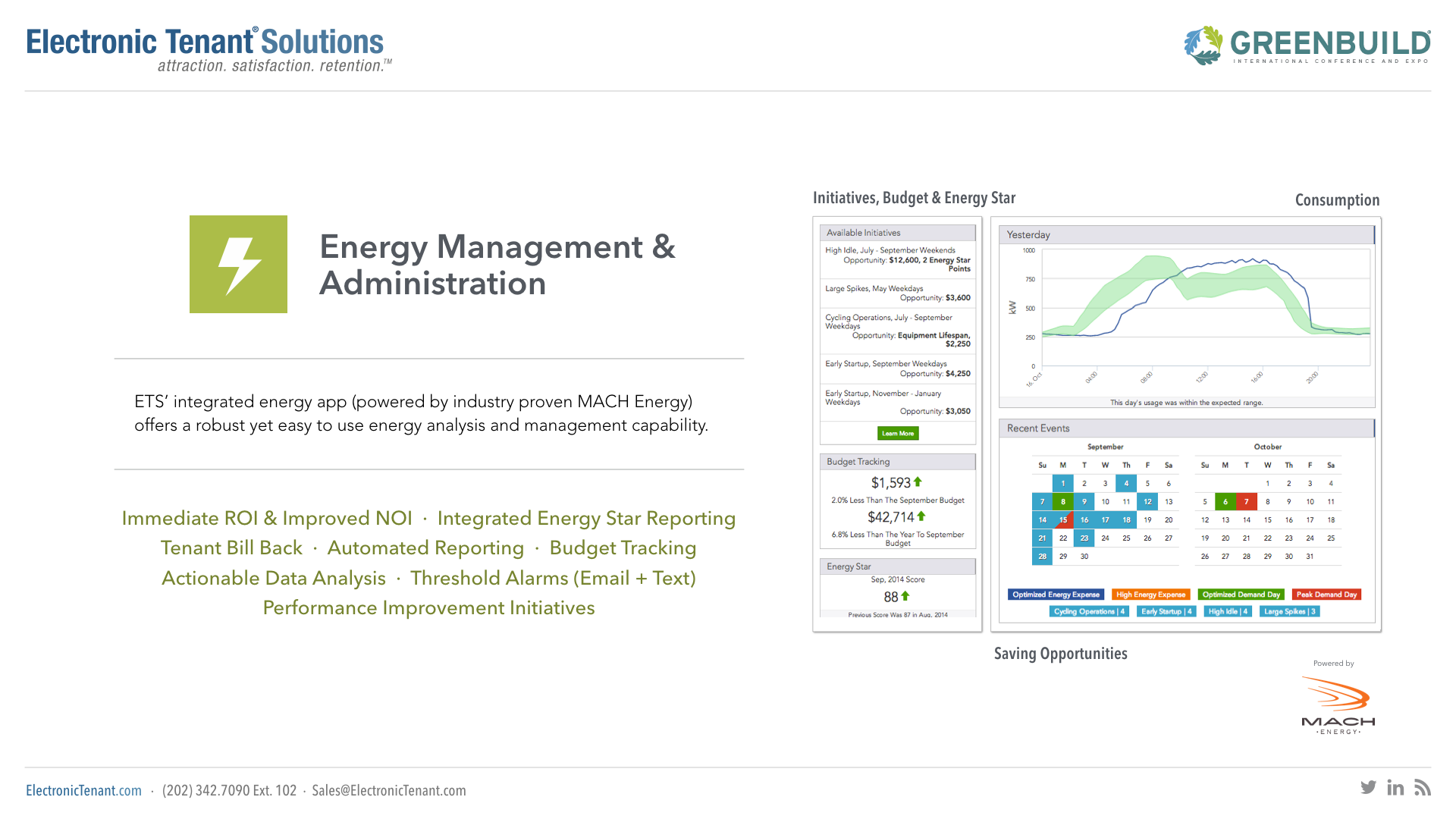Select the Peak Demand Day legend tag
The height and width of the screenshot is (819, 1456).
click(1326, 595)
